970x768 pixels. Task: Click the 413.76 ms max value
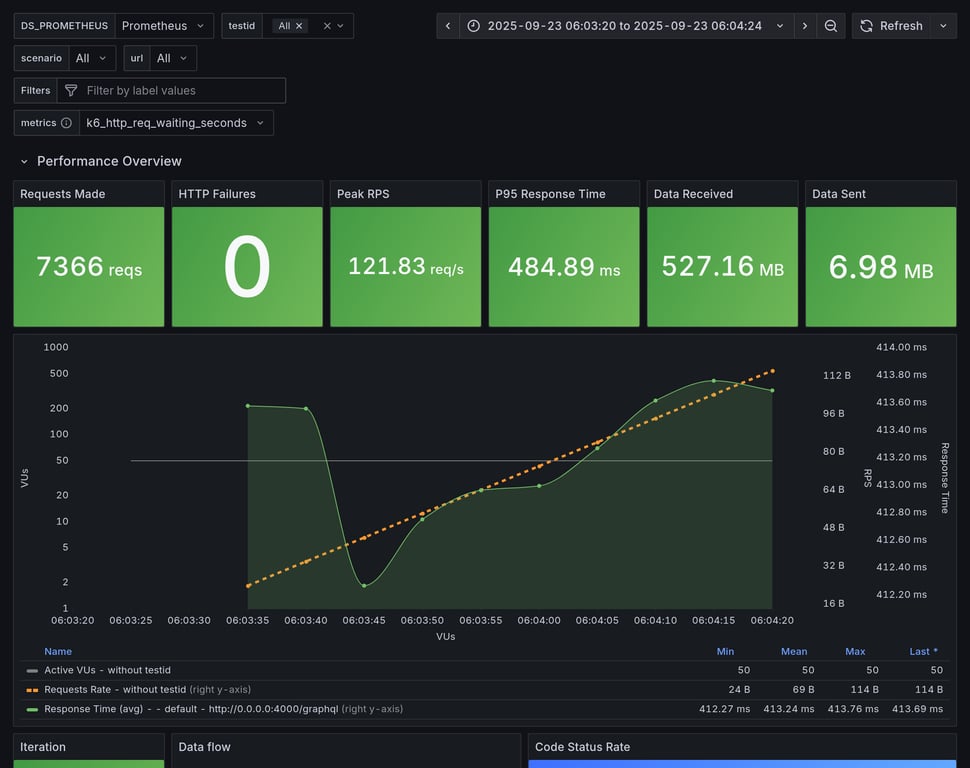pyautogui.click(x=853, y=709)
